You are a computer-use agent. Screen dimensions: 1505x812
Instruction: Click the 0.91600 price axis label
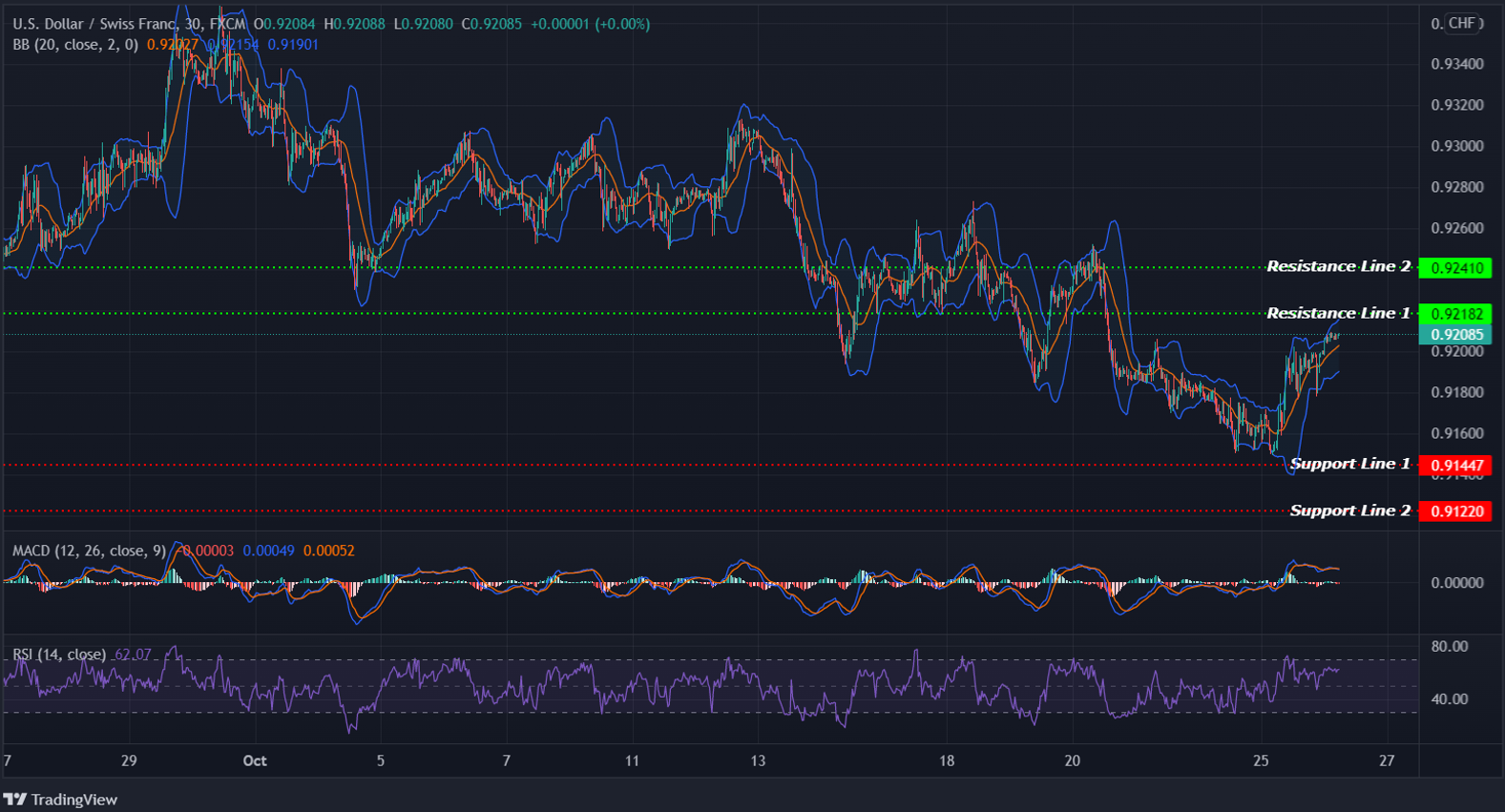click(x=1457, y=433)
